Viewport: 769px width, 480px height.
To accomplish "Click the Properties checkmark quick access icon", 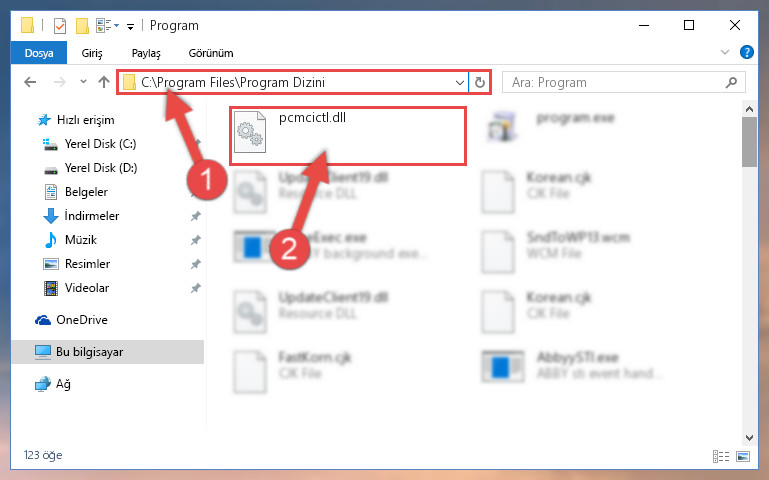I will click(59, 25).
